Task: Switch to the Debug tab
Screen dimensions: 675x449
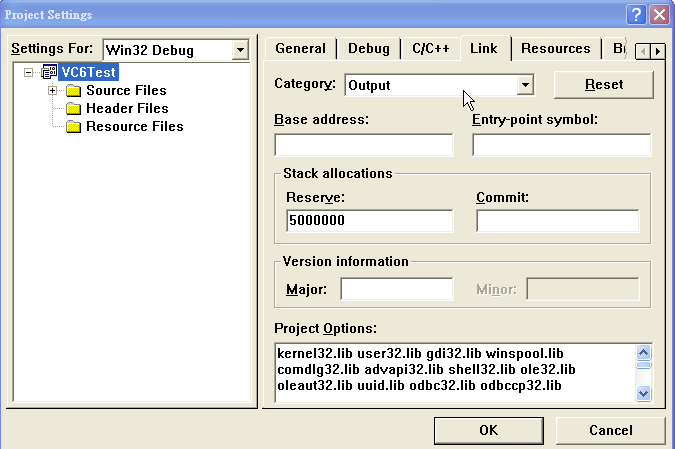Action: pos(369,48)
